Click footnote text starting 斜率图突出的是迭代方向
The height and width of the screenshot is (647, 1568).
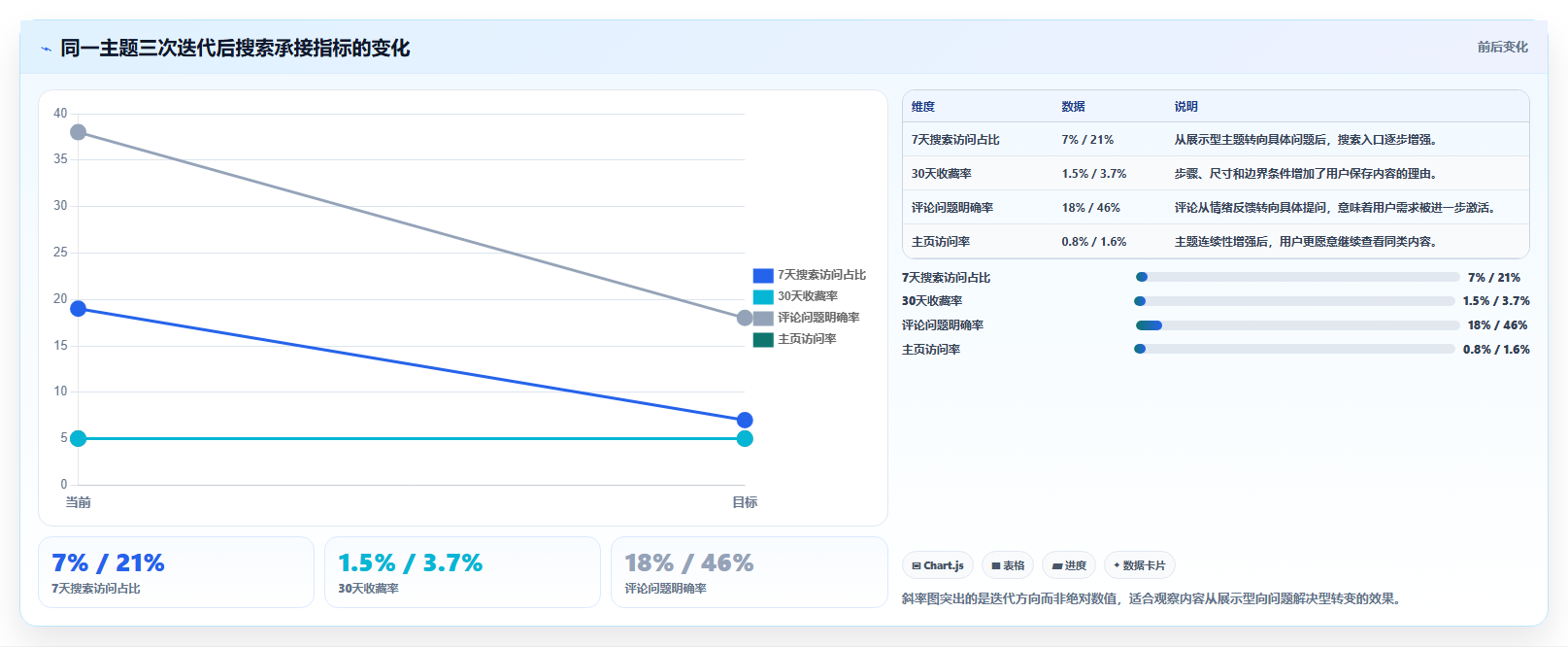tap(1153, 598)
